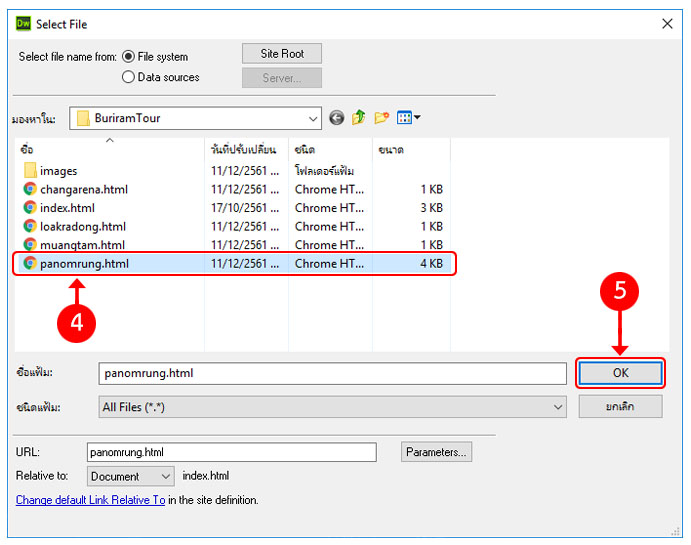Follow the Change default Link Relative To link
The image size is (691, 545).
point(90,500)
